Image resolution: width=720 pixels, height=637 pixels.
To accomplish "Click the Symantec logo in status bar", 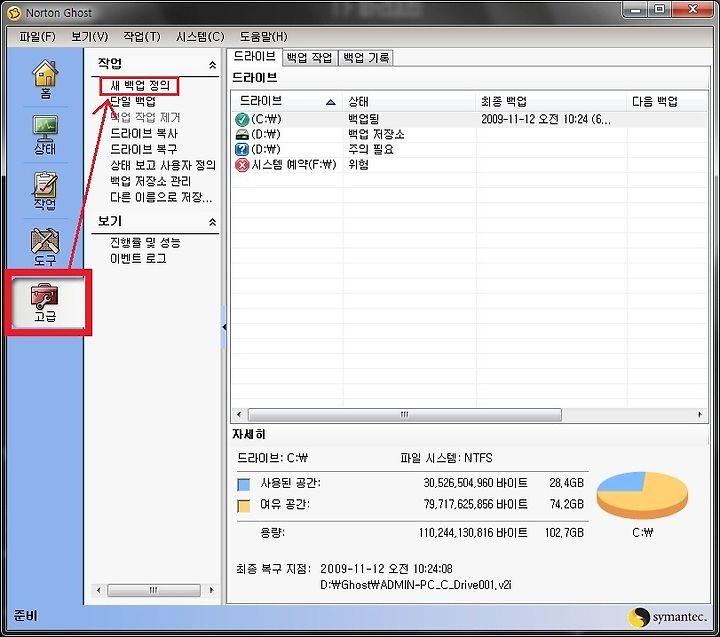I will [x=668, y=617].
